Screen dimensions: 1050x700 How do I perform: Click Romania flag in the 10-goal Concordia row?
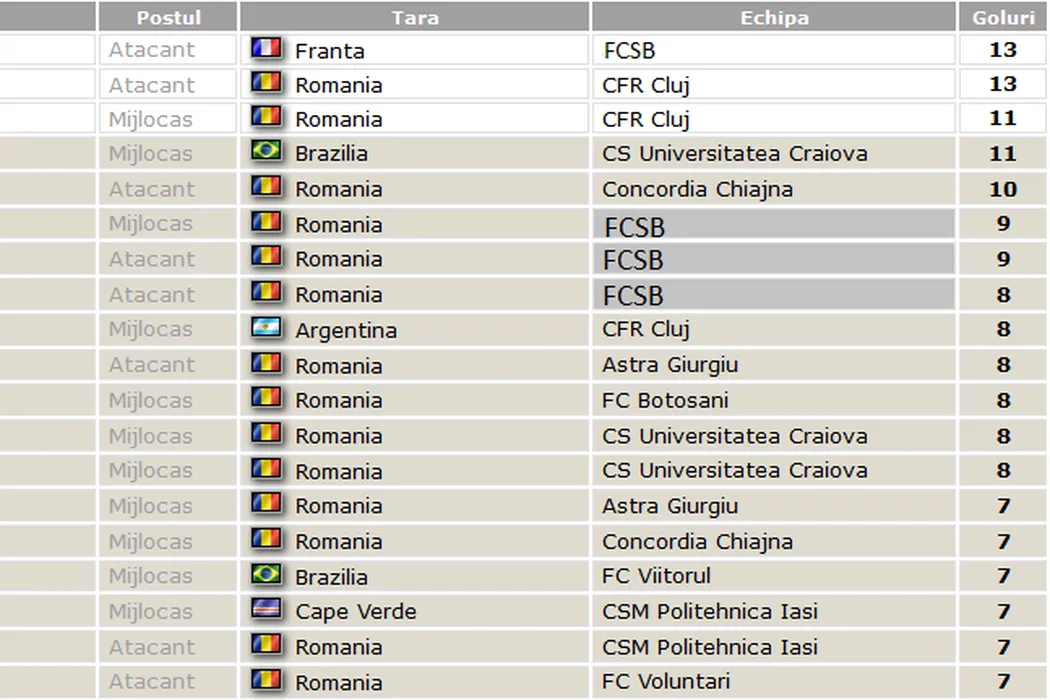click(x=266, y=188)
